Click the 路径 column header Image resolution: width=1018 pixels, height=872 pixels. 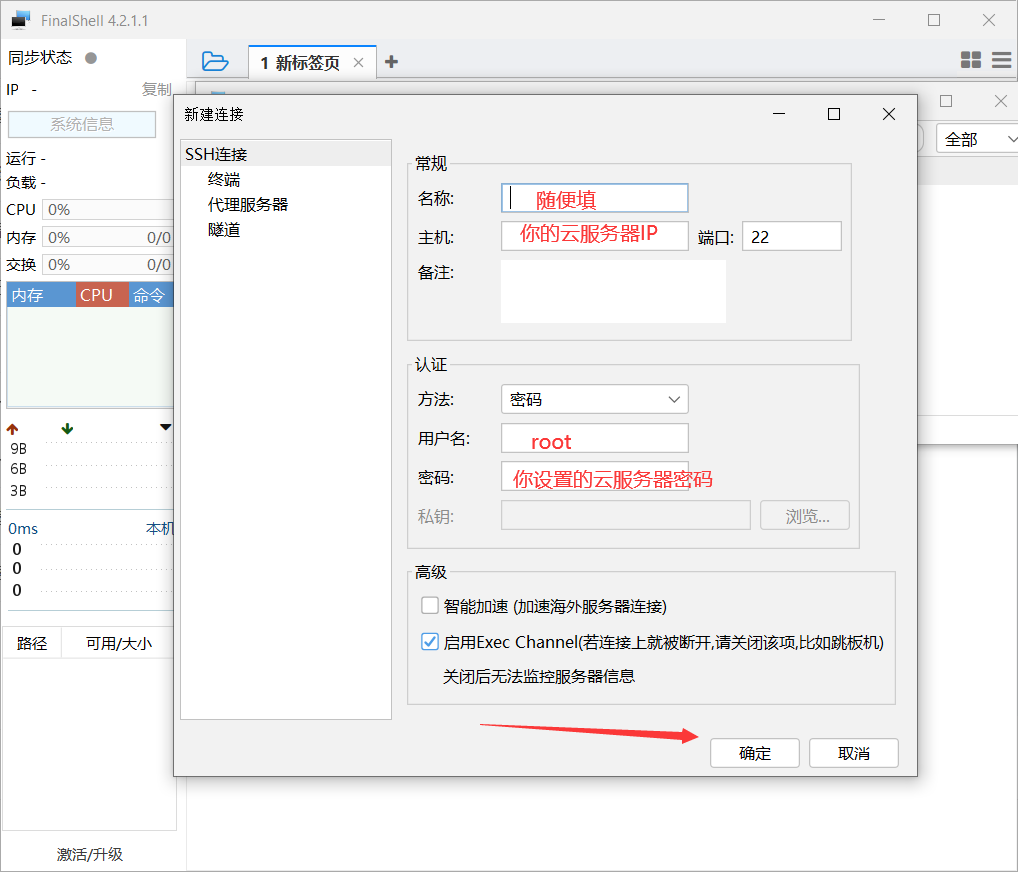point(32,643)
